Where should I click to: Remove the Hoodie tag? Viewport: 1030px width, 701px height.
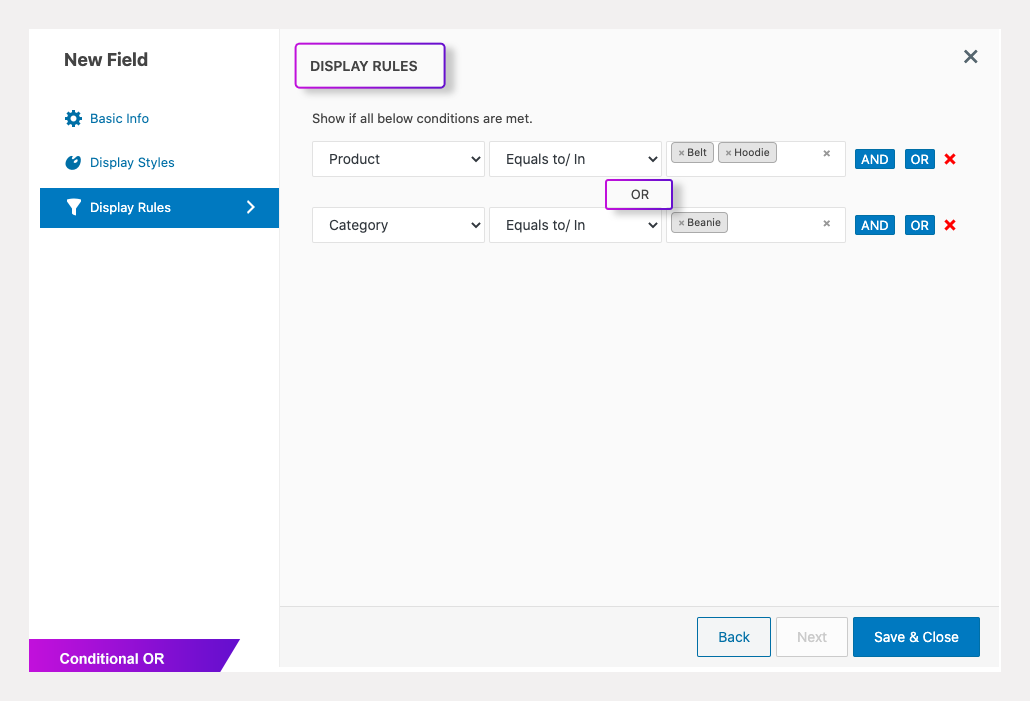pos(728,153)
